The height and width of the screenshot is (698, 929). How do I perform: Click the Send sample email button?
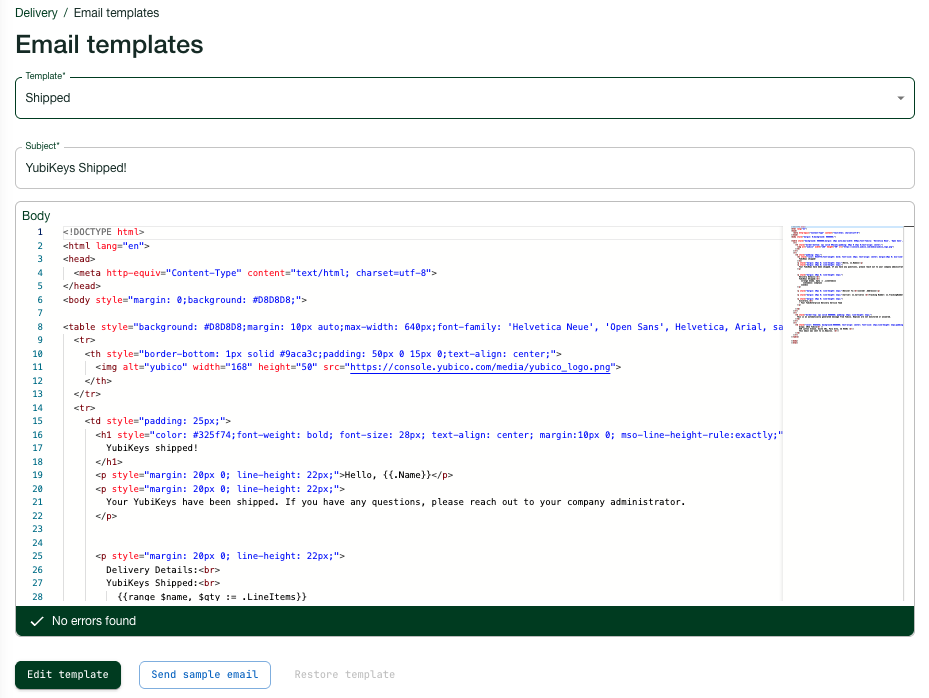point(204,675)
